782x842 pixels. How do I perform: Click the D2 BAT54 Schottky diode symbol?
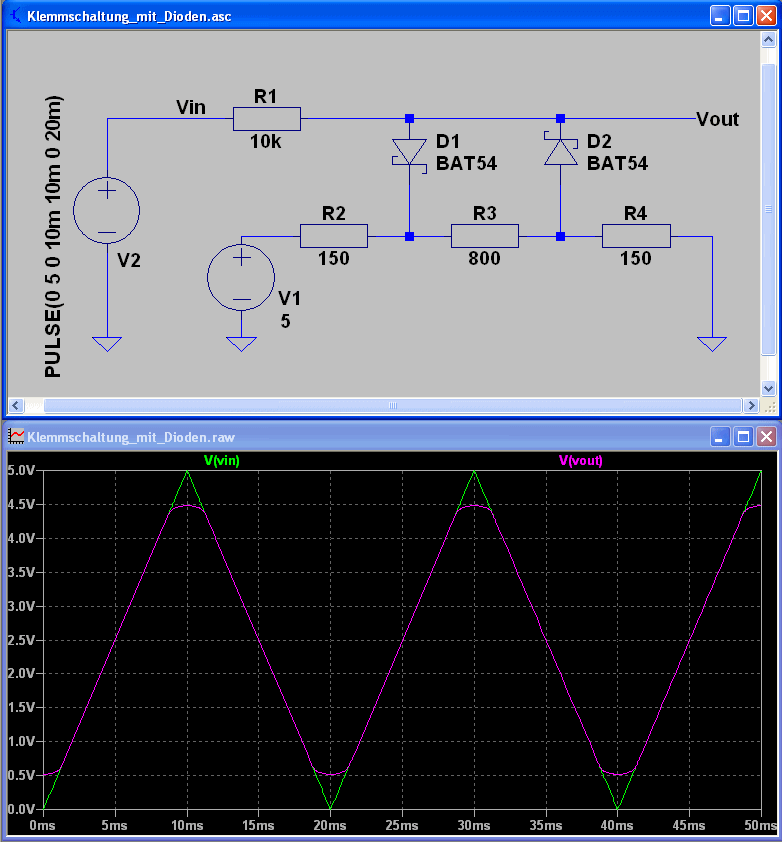tap(561, 150)
